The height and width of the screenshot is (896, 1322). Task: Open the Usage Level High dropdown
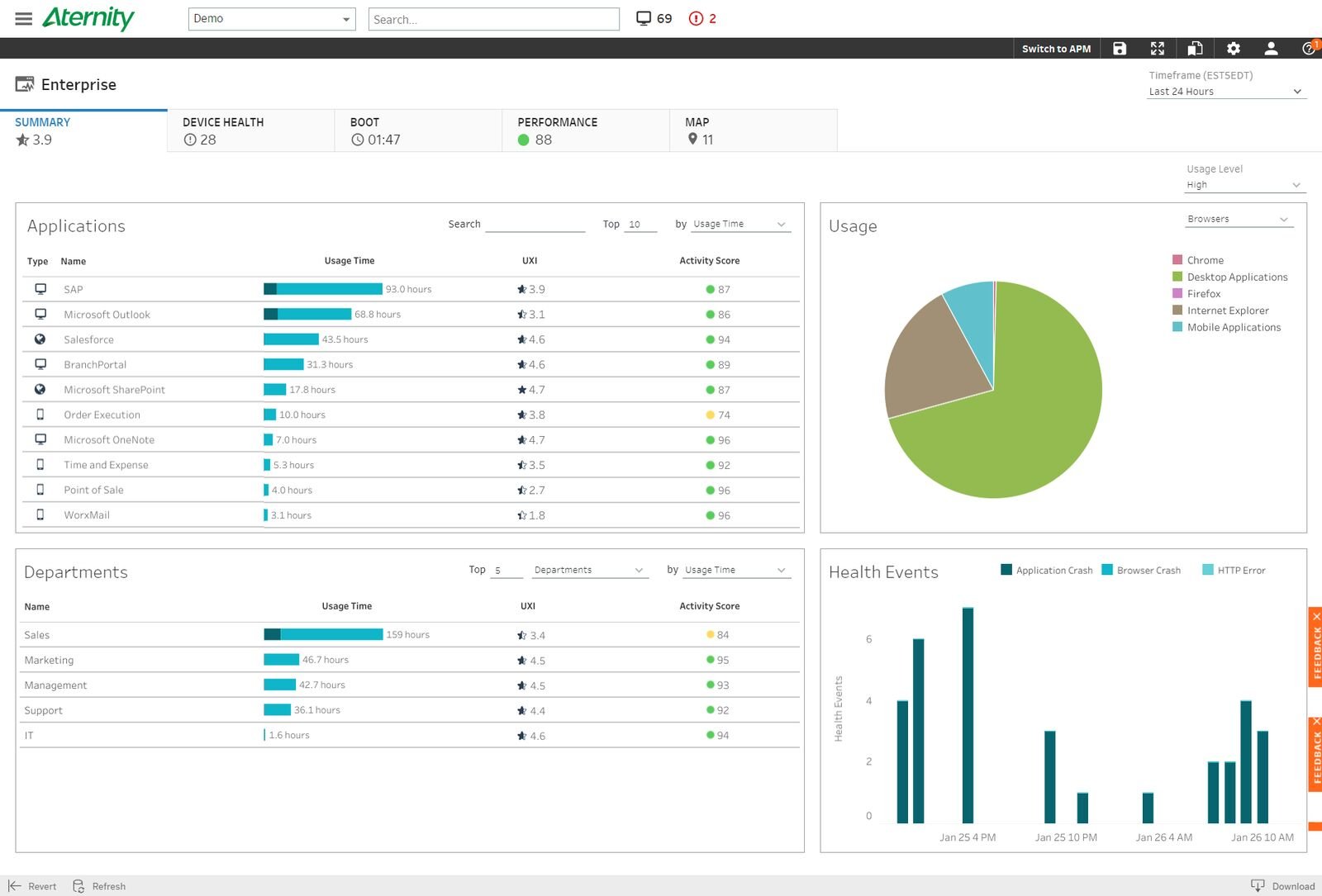[1245, 185]
